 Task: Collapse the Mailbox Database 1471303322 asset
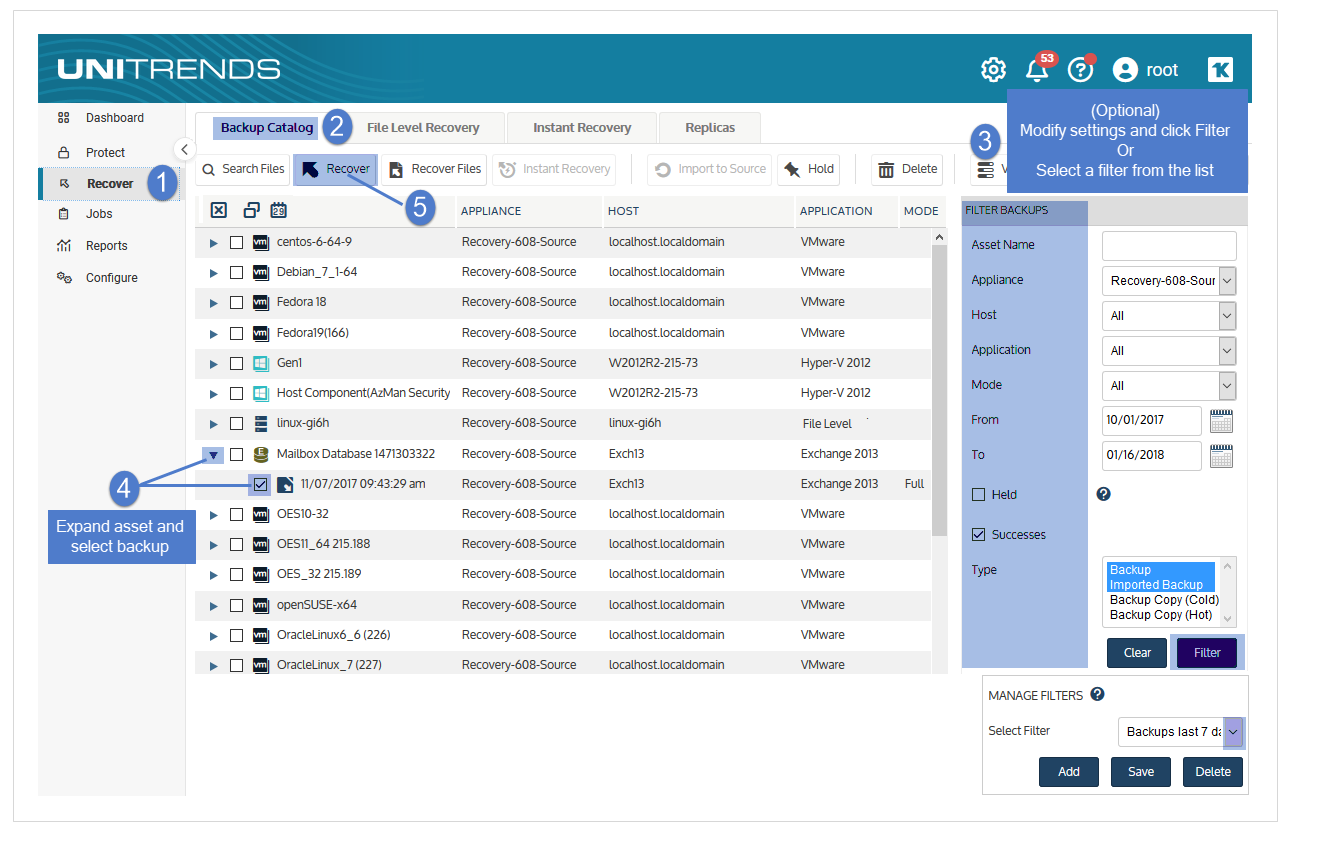click(213, 454)
